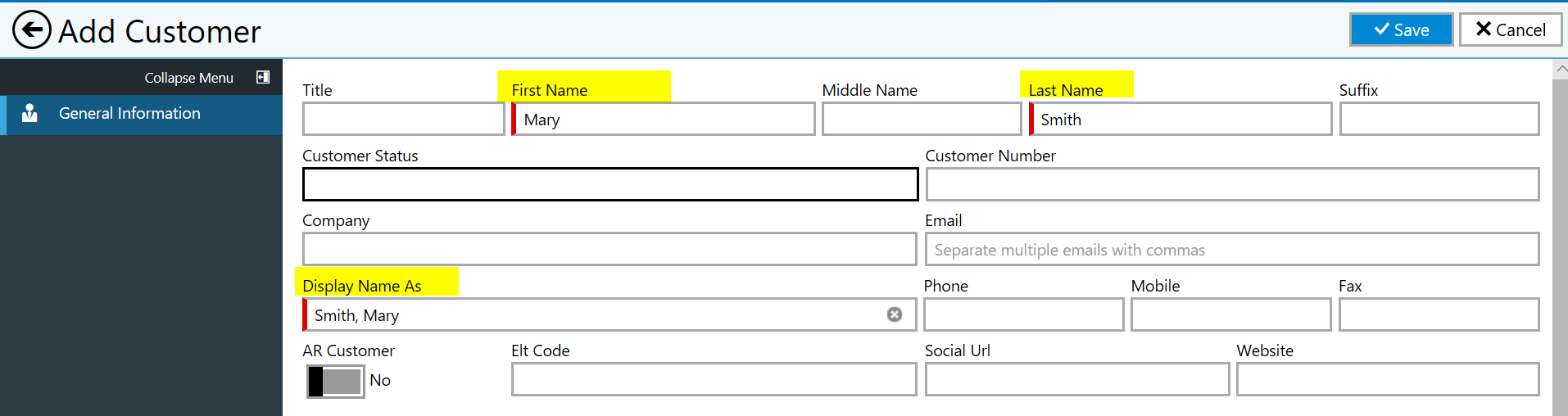Toggle the AR Customer switch
This screenshot has width=1568, height=416.
click(335, 381)
